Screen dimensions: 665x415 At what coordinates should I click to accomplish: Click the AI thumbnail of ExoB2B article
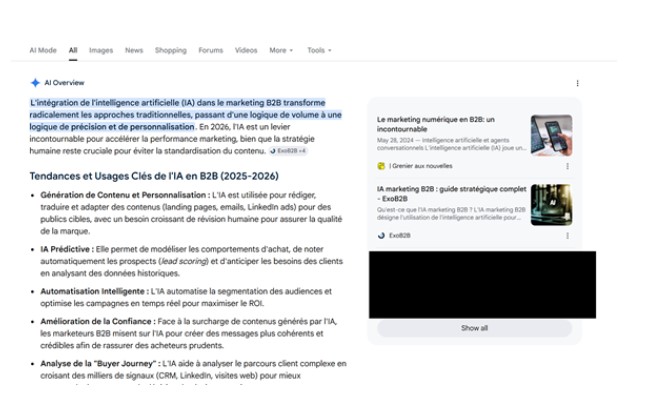point(551,205)
